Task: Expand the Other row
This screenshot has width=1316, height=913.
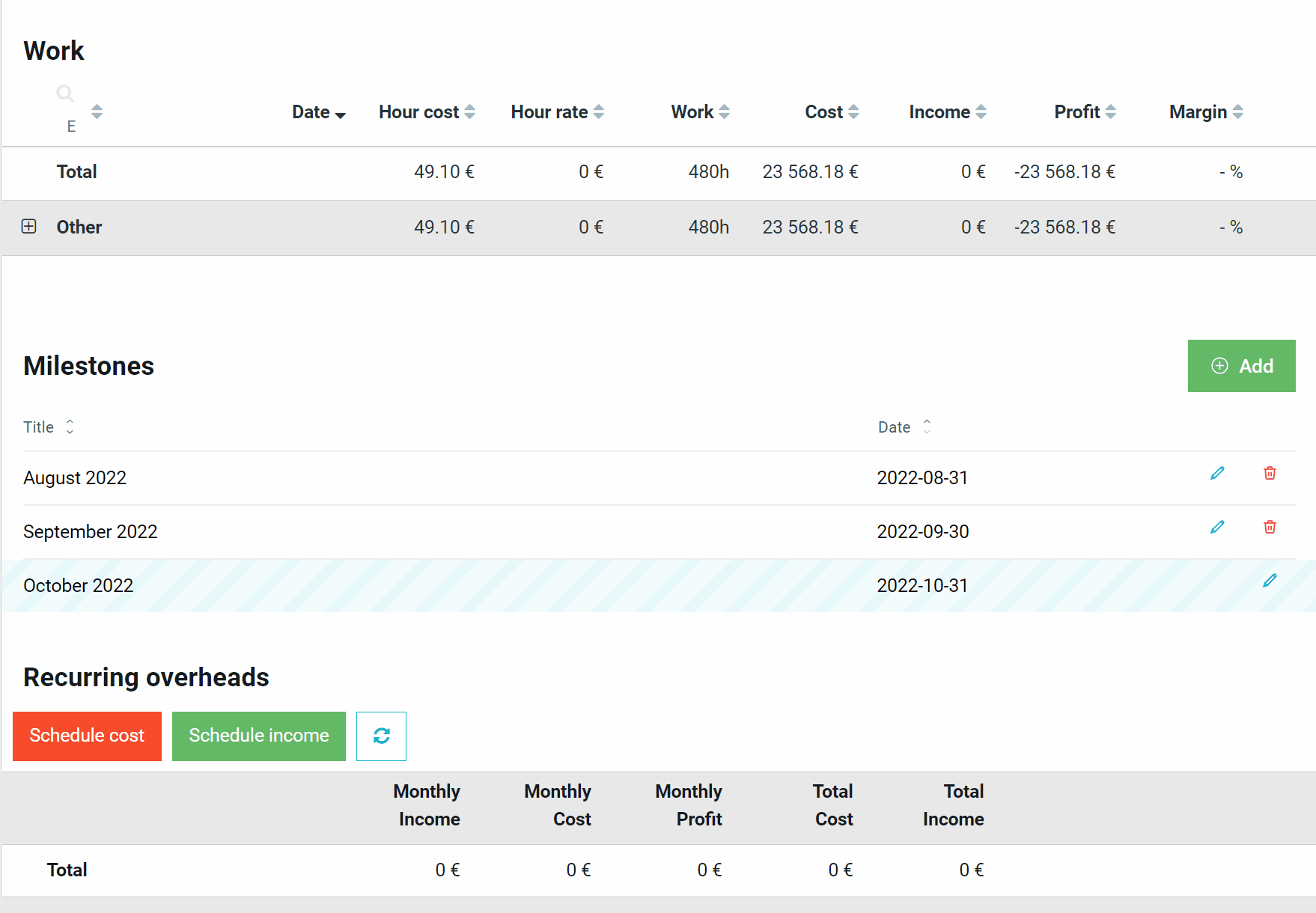Action: [x=29, y=226]
